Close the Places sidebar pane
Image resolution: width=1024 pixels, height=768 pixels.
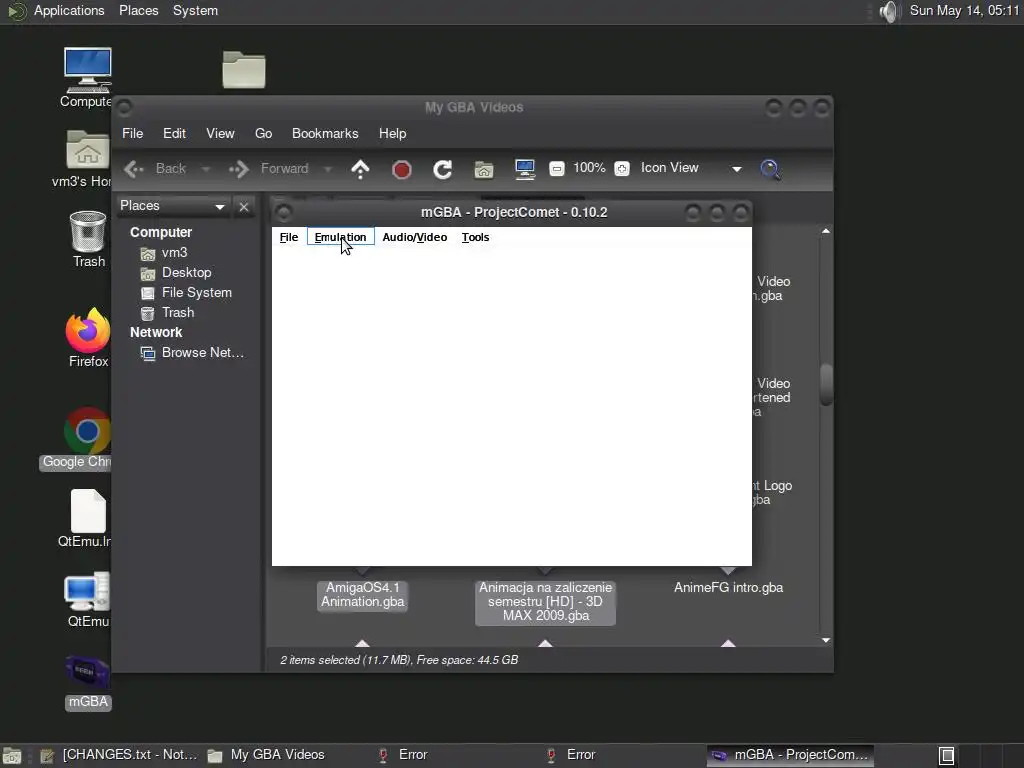[x=244, y=207]
